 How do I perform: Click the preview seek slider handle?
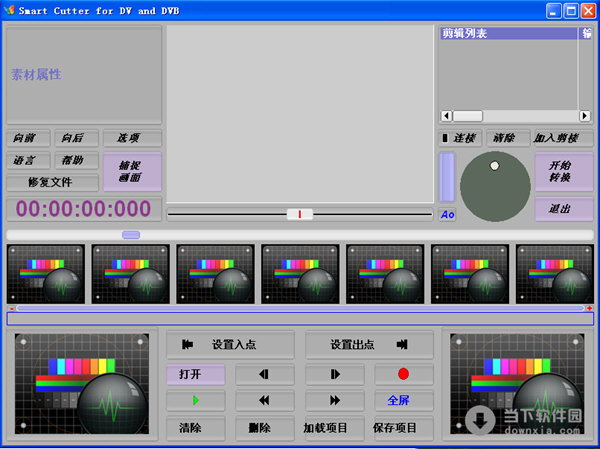pyautogui.click(x=299, y=214)
